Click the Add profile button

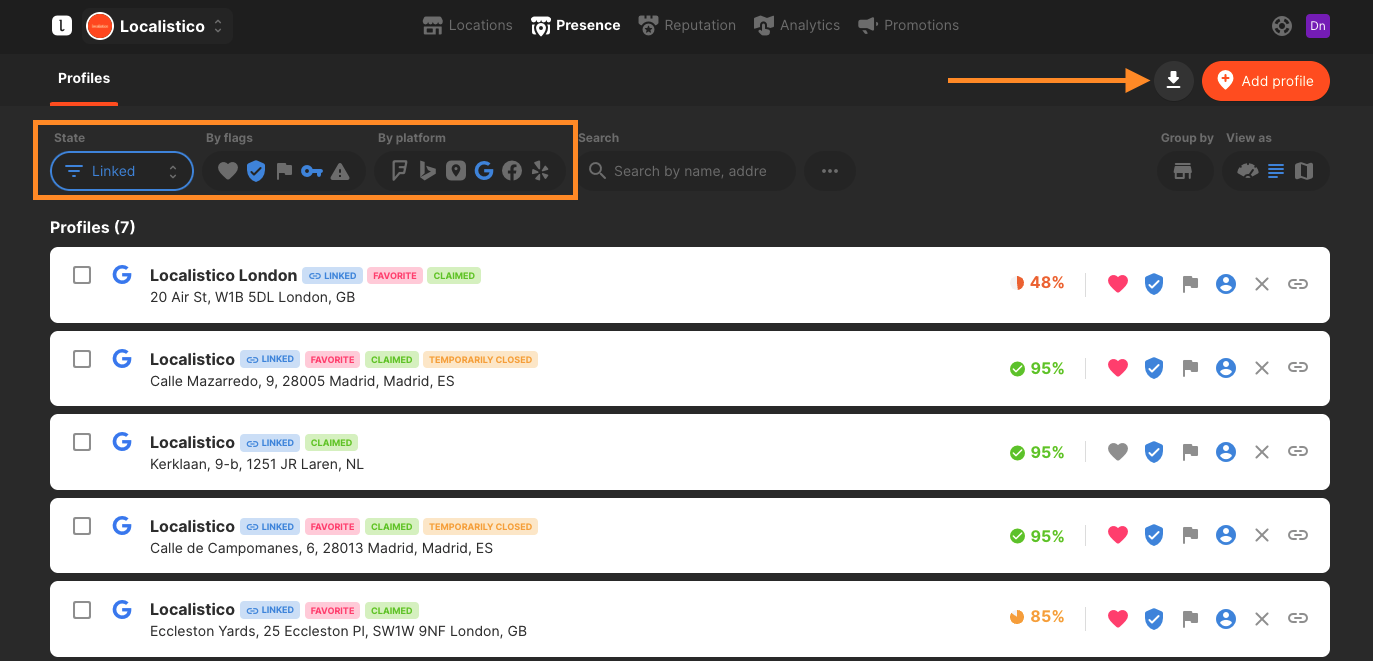1266,81
